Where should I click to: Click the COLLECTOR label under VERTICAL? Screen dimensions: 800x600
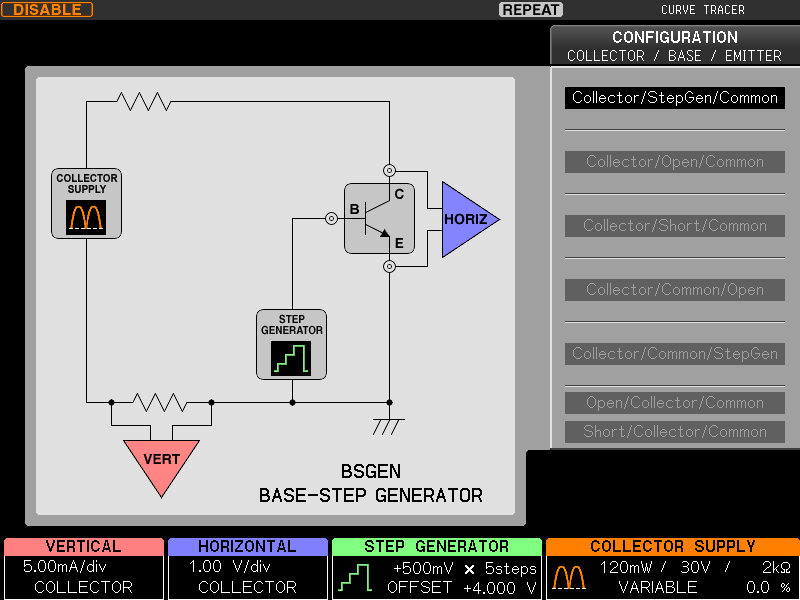(x=83, y=588)
